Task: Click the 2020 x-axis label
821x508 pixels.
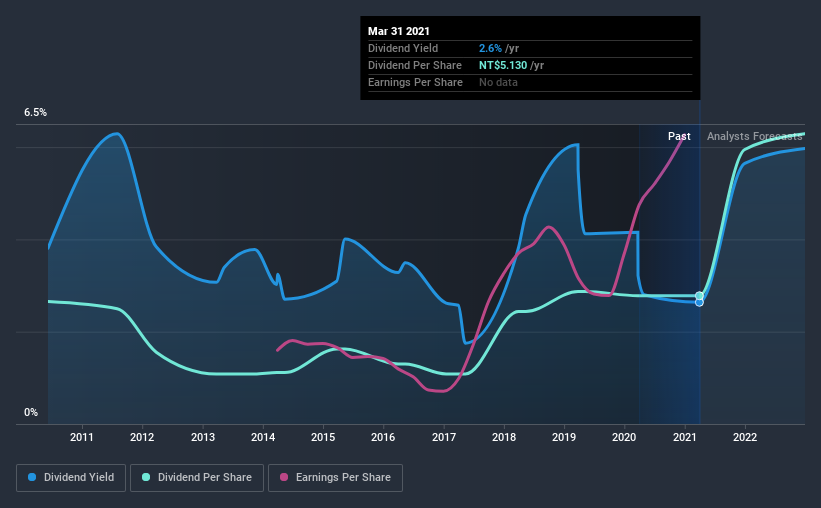Action: click(x=624, y=437)
